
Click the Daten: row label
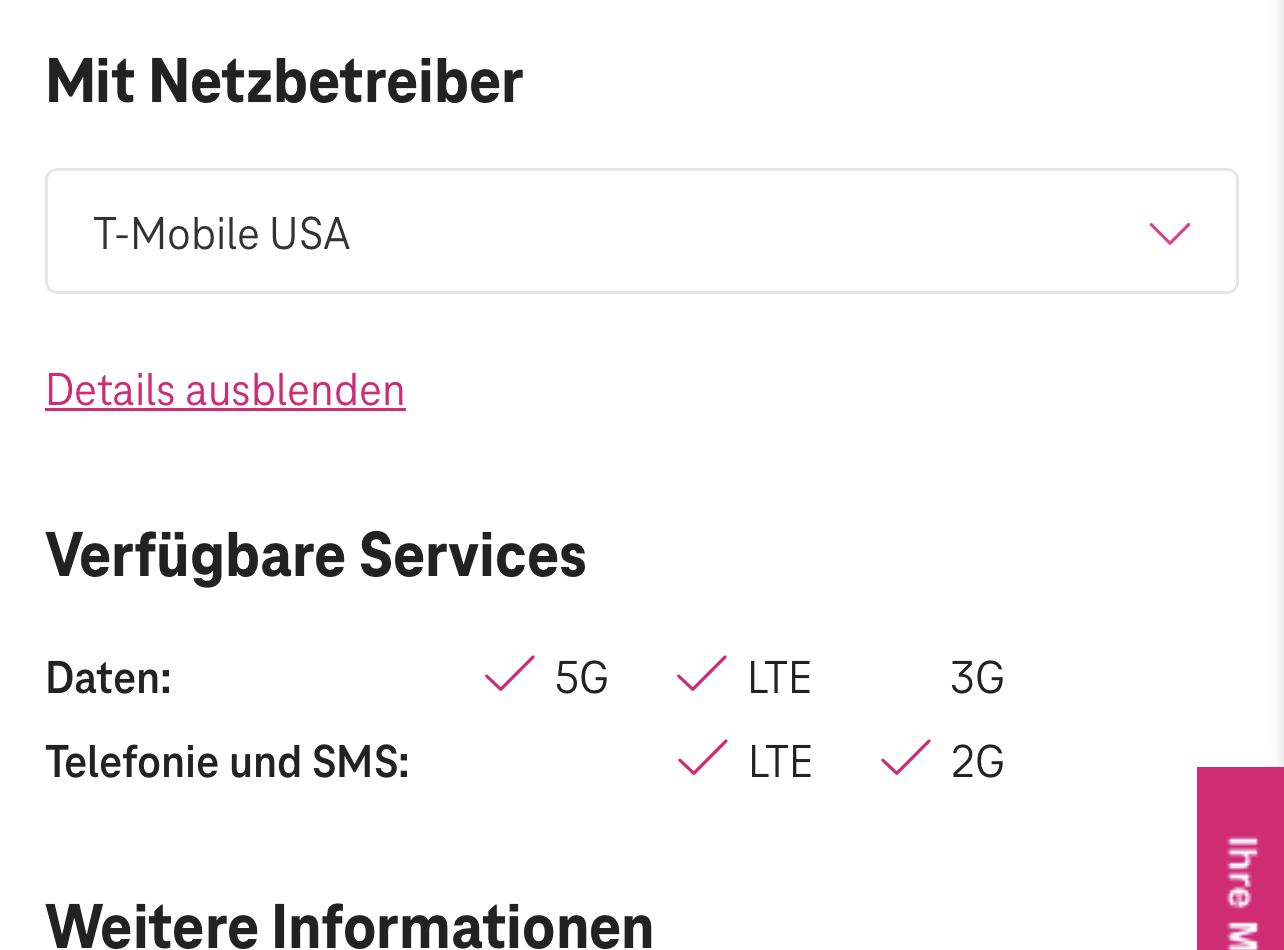(109, 679)
